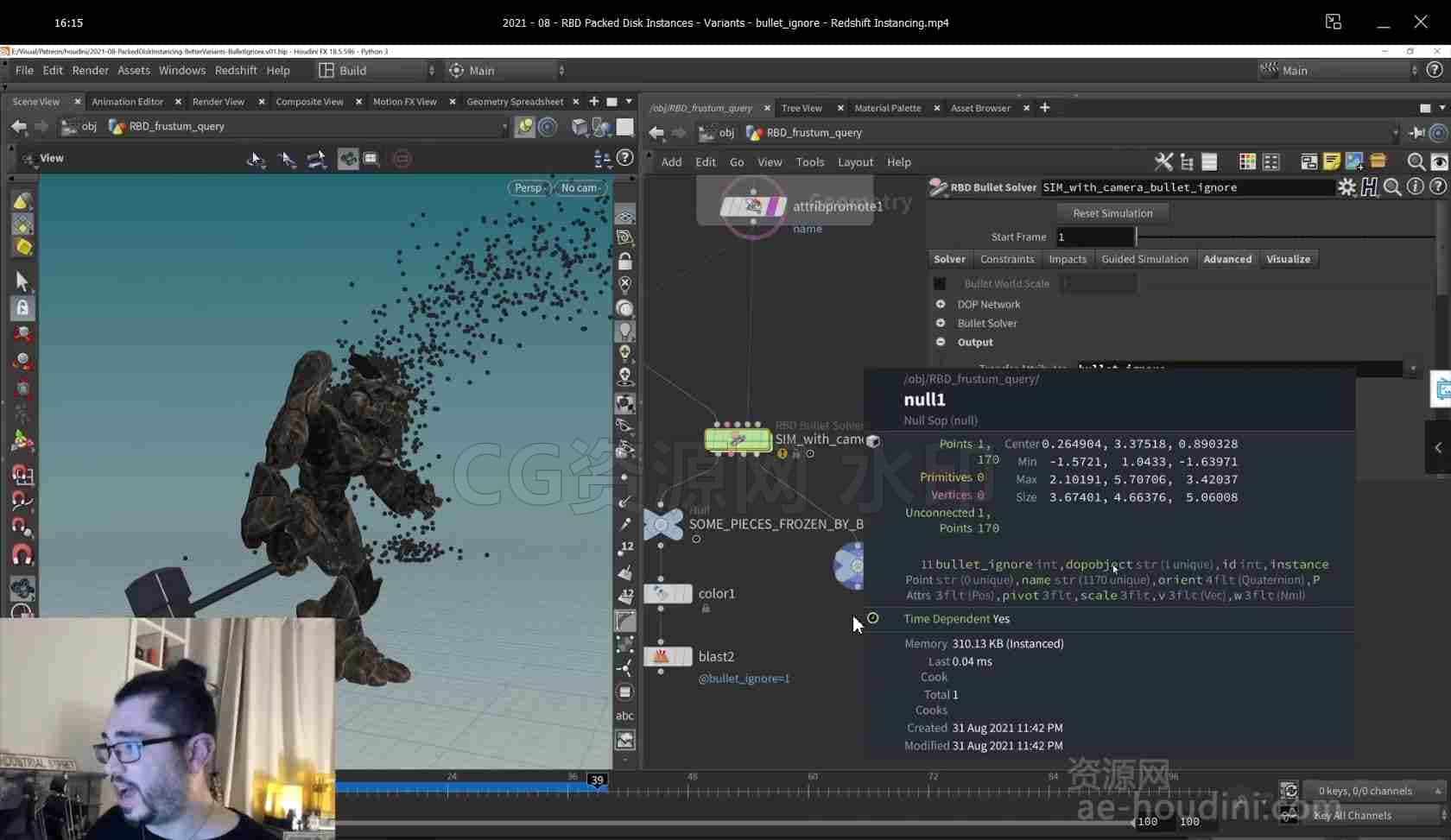Open the node info icon in parameter pane
1451x840 pixels.
1415,187
